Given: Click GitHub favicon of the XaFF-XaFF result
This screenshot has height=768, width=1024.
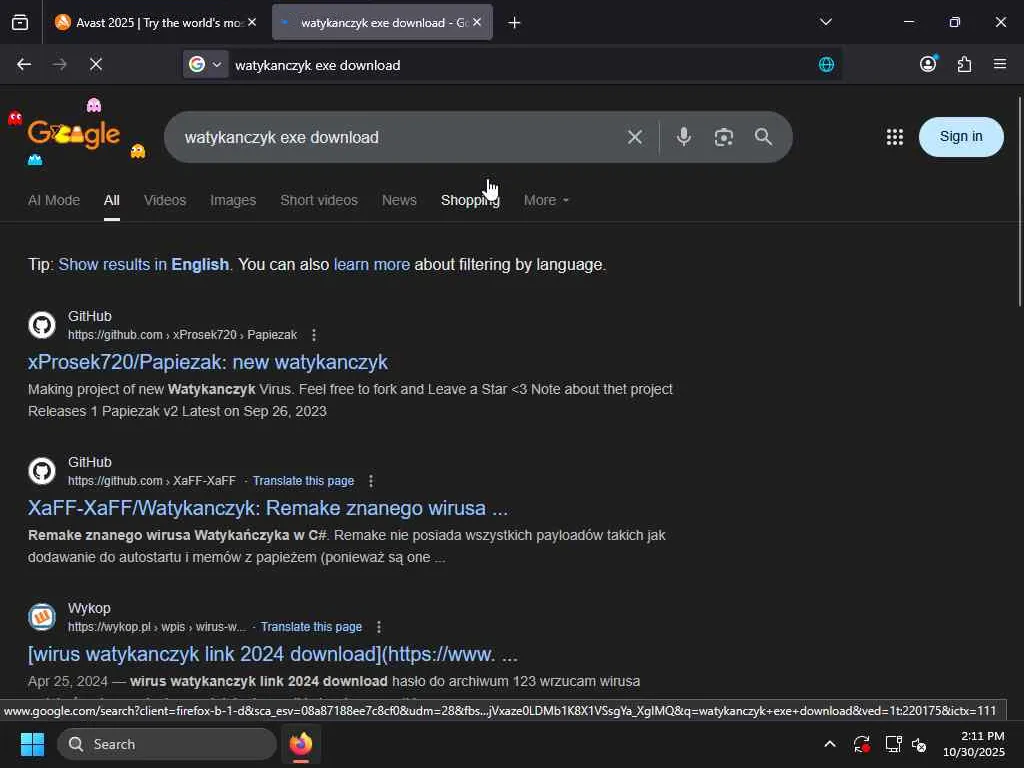Looking at the screenshot, I should pos(42,471).
